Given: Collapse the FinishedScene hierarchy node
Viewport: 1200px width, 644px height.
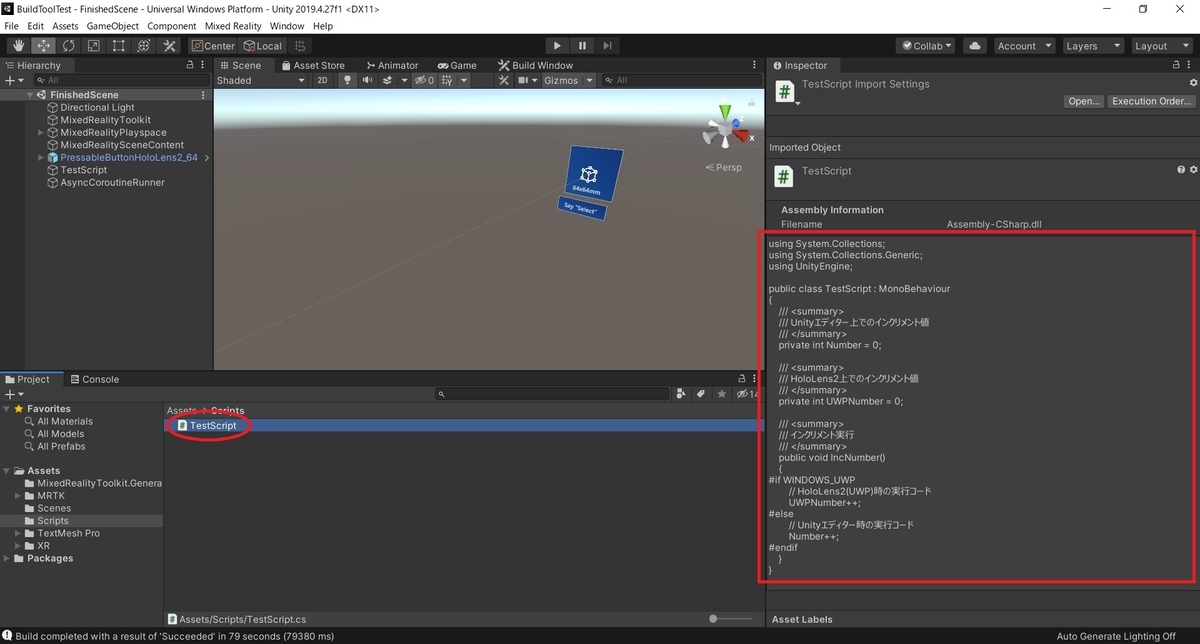Looking at the screenshot, I should click(x=31, y=95).
